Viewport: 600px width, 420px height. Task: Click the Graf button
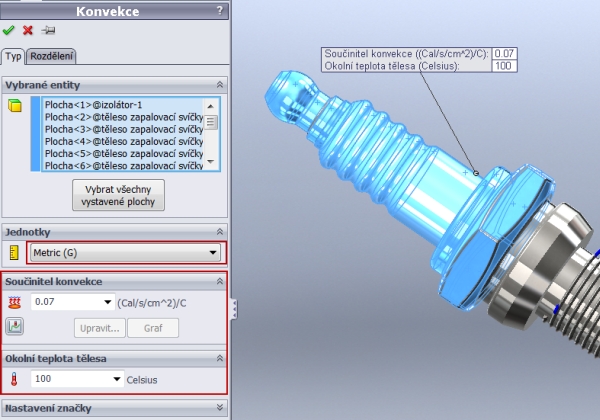pos(153,328)
